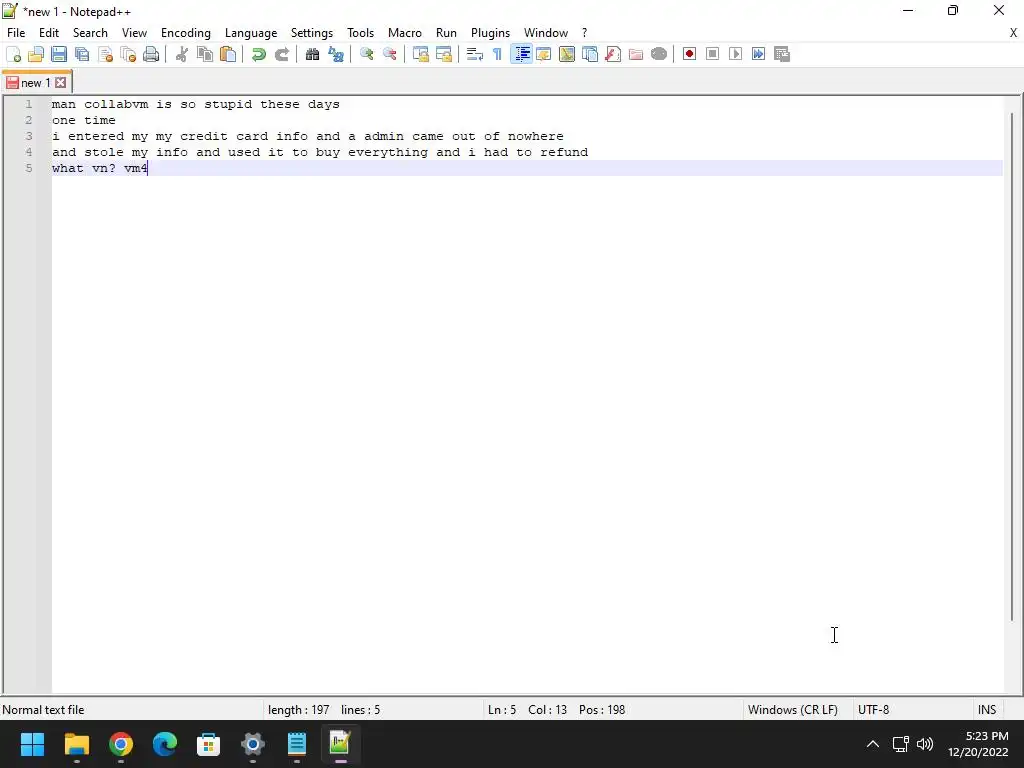Image resolution: width=1024 pixels, height=768 pixels.
Task: Click the editor's vertical scrollbar
Action: 1012,366
